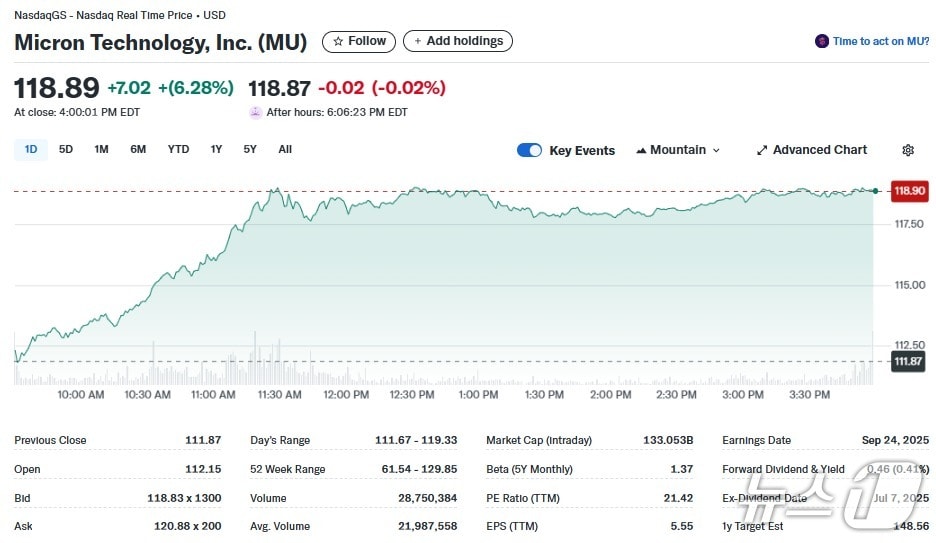
Task: Select the 5Y time range
Action: tap(250, 149)
